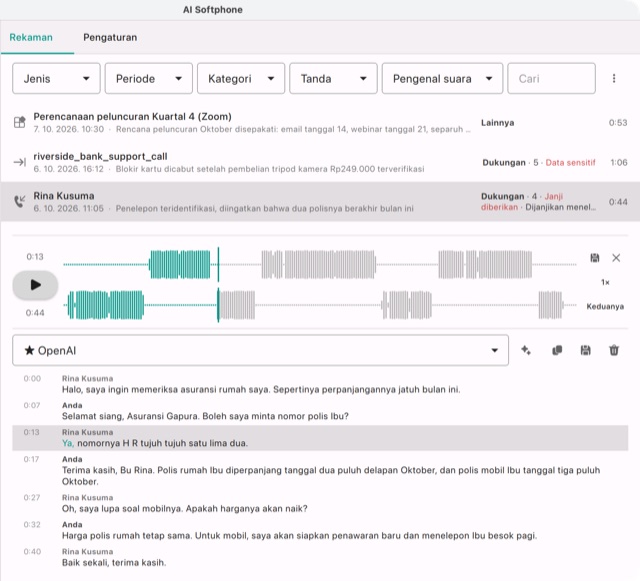
Task: Open the Pengenal suara dropdown
Action: coord(442,78)
